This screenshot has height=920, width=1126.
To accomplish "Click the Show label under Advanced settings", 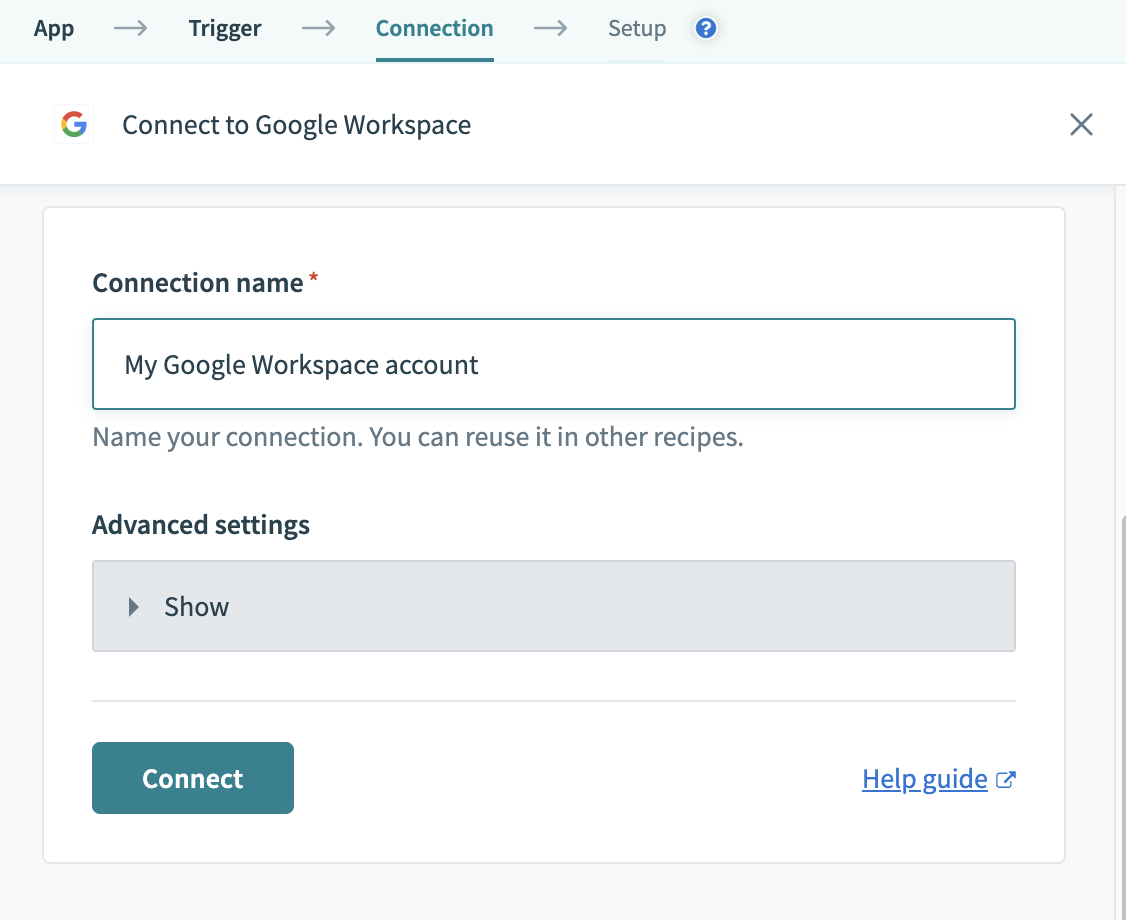I will tap(197, 607).
